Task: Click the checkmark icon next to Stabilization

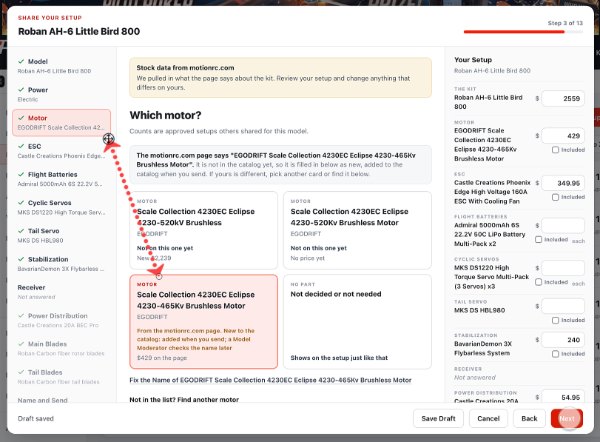Action: pos(21,259)
